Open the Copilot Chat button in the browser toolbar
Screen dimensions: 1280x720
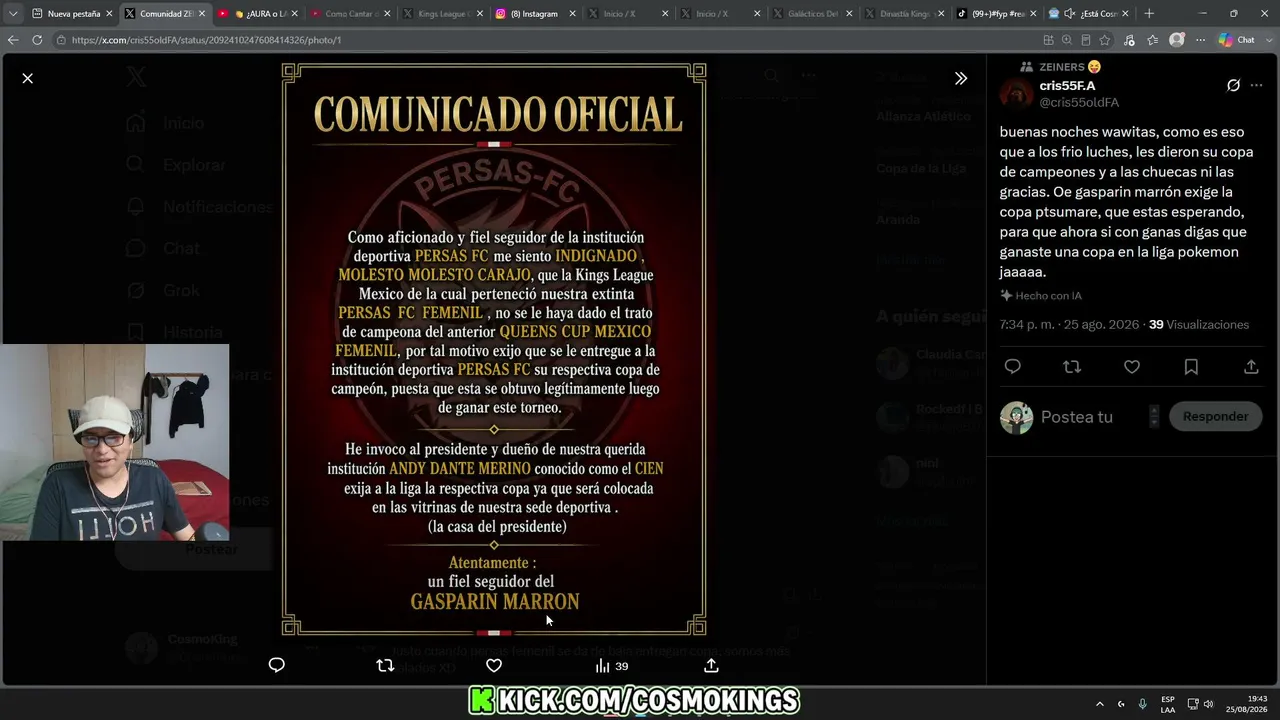coord(1237,40)
